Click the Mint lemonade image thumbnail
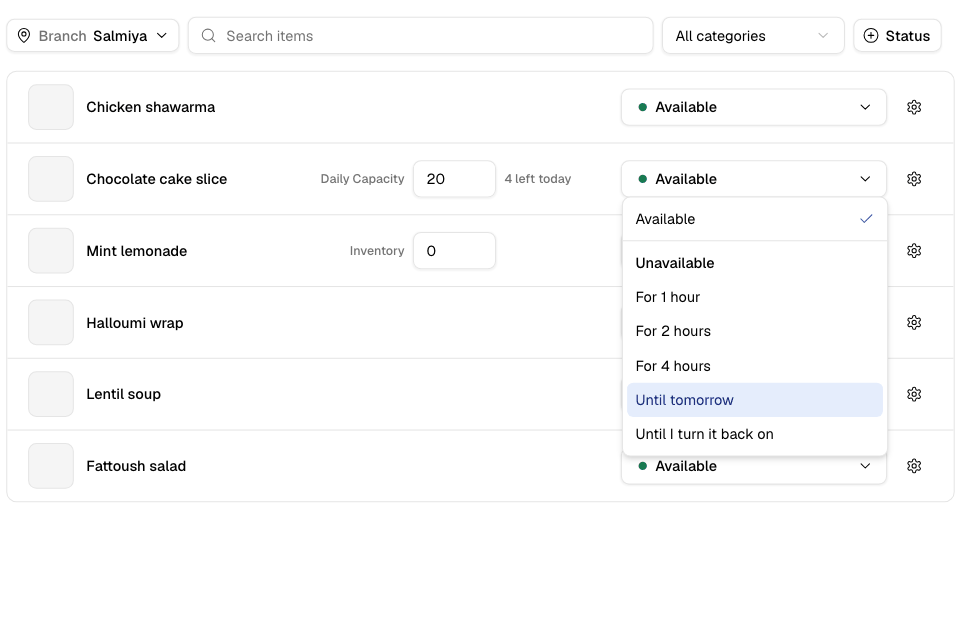 (51, 250)
